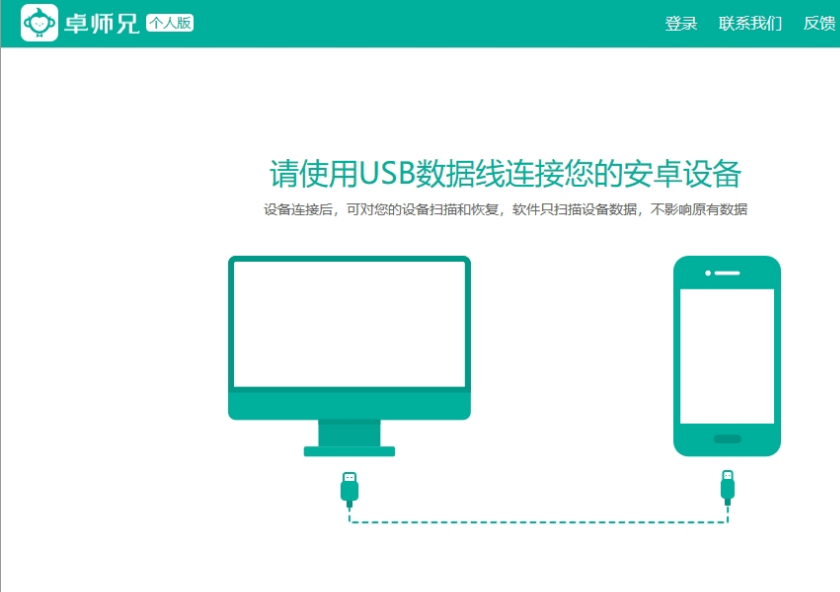Click the USB plug below the computer
The image size is (840, 592).
point(348,487)
